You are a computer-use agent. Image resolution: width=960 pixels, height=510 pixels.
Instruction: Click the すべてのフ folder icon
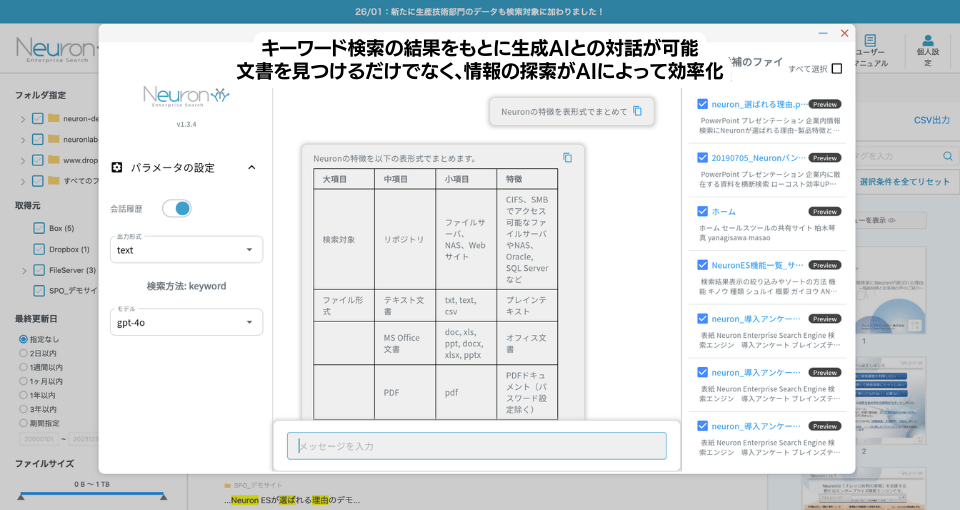point(54,181)
